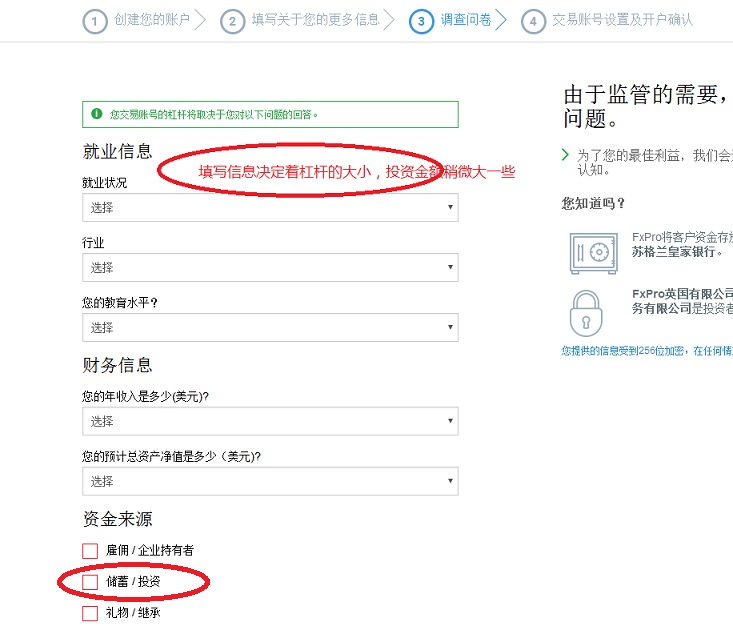Click the step 3 circle icon
733x630 pixels.
pos(421,21)
